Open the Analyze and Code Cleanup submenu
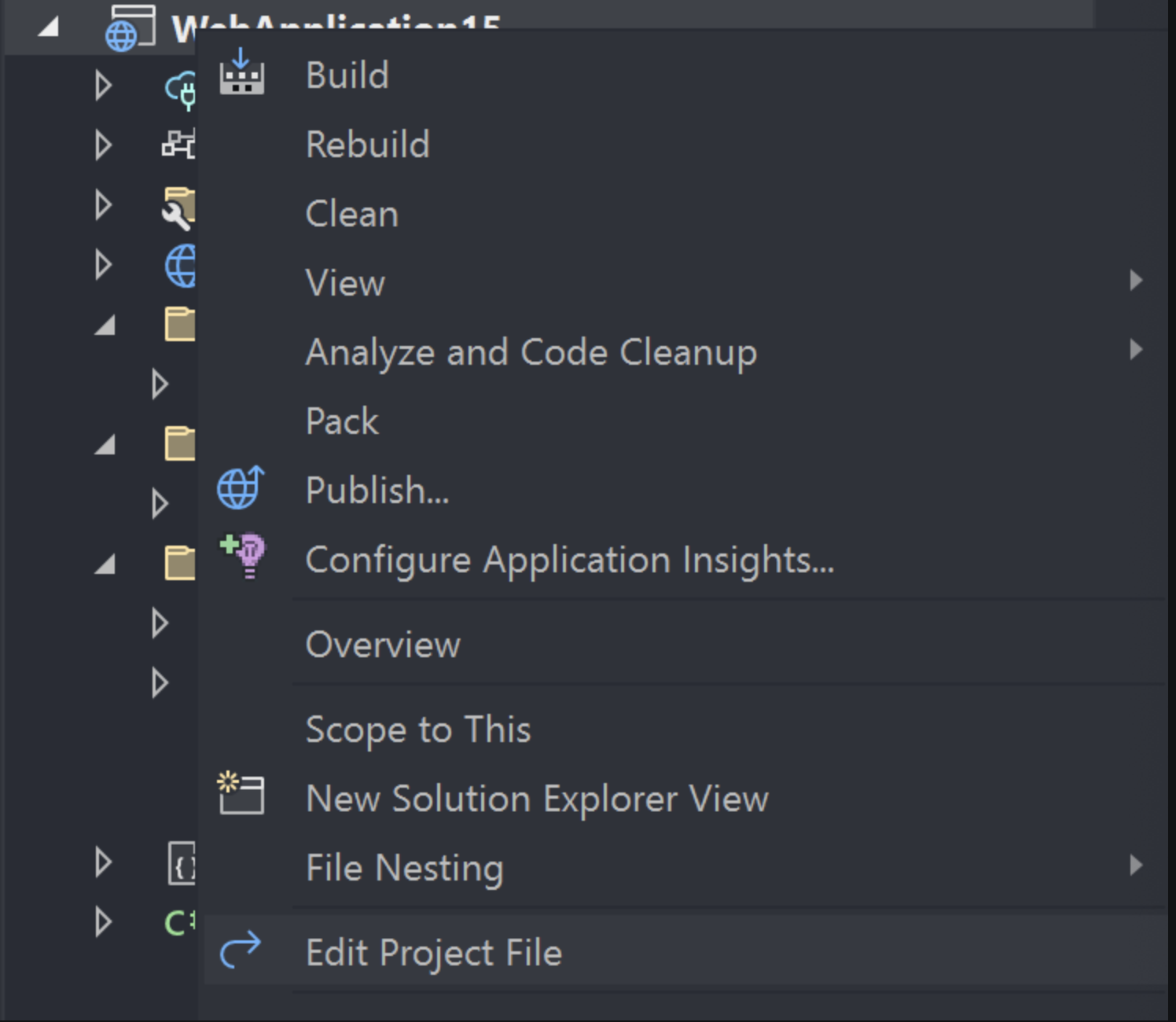Image resolution: width=1176 pixels, height=1022 pixels. click(531, 351)
